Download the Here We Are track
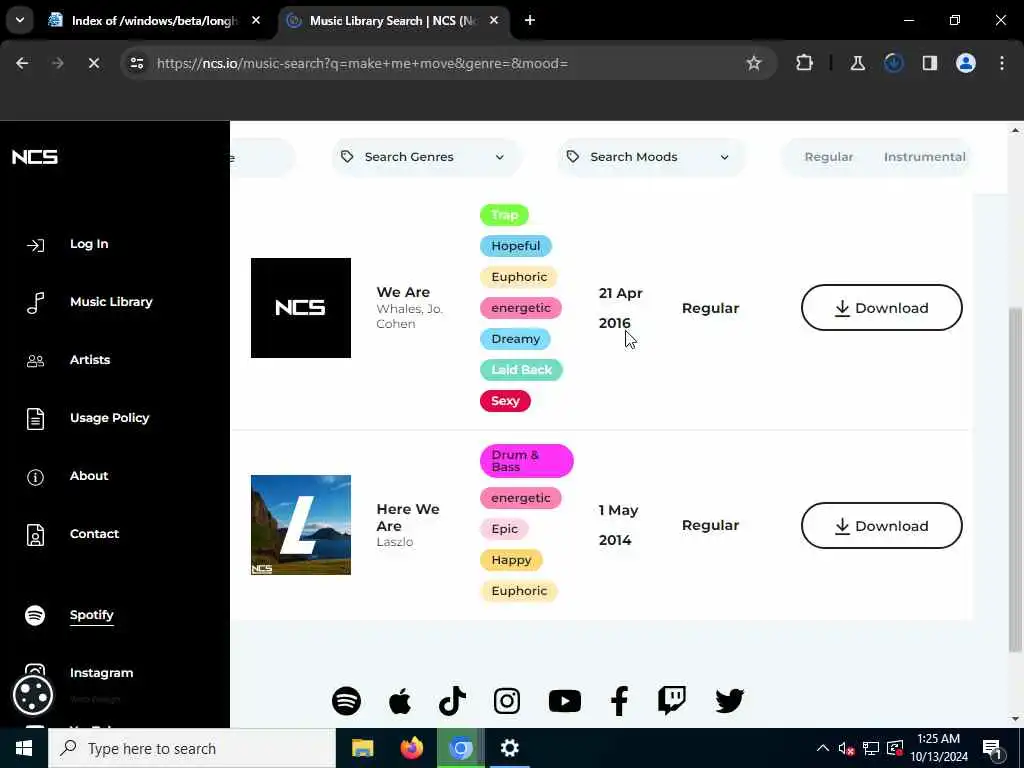The height and width of the screenshot is (768, 1024). tap(882, 526)
